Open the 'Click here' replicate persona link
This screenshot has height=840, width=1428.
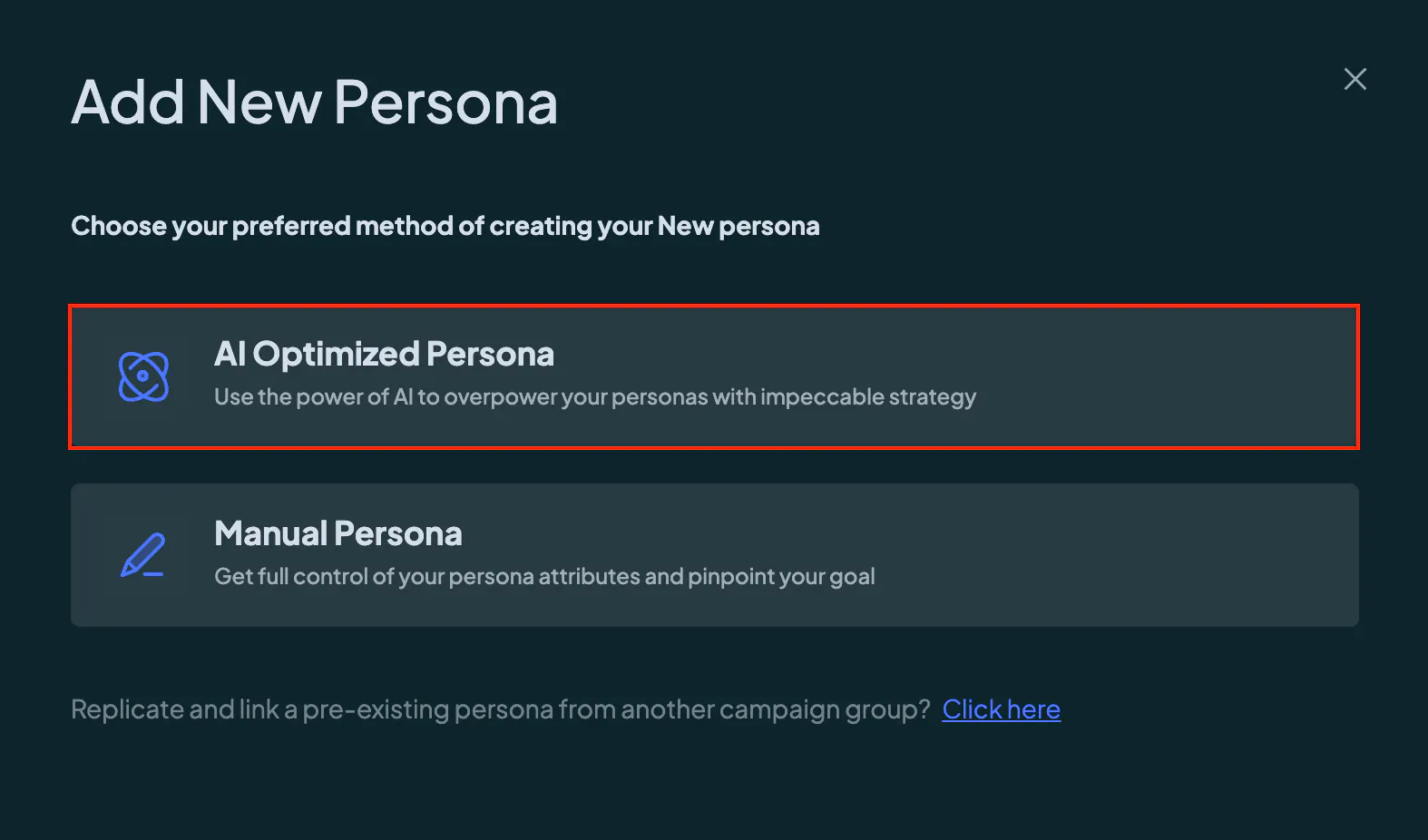[1001, 709]
